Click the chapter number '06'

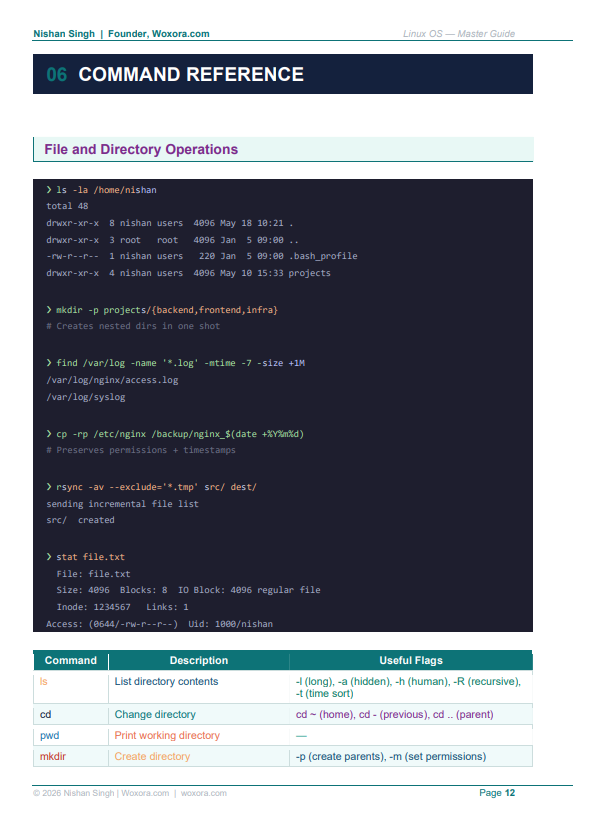click(x=56, y=74)
